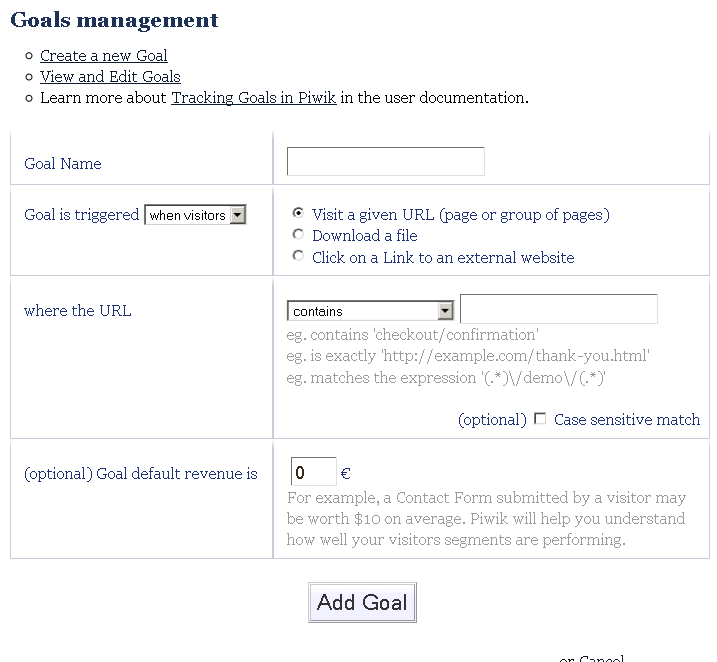The height and width of the screenshot is (662, 717).
Task: Click the Goals management heading
Action: point(114,20)
